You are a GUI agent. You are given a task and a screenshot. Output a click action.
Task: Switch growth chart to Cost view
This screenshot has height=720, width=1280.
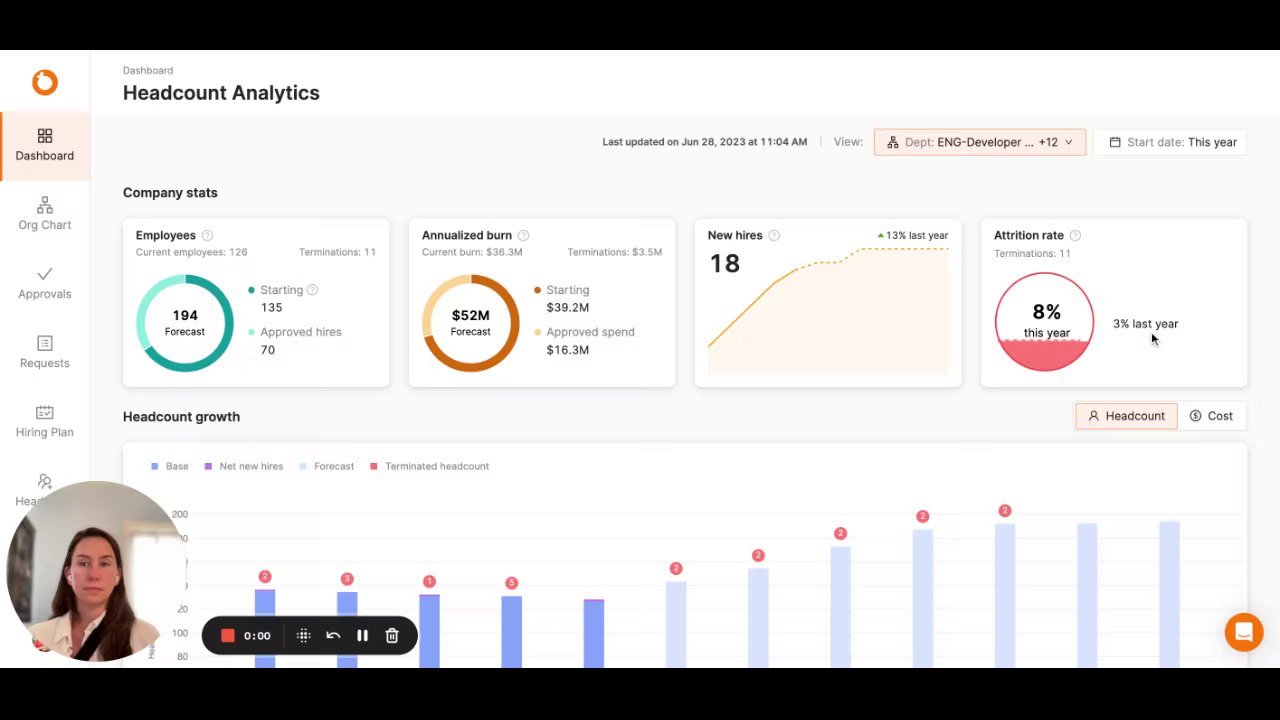coord(1211,416)
